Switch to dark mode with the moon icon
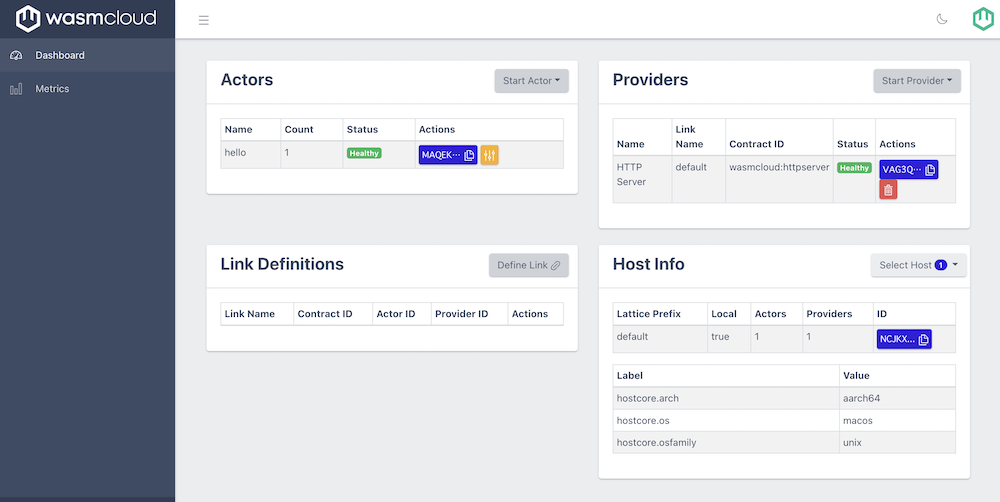This screenshot has width=1000, height=502. [x=942, y=19]
